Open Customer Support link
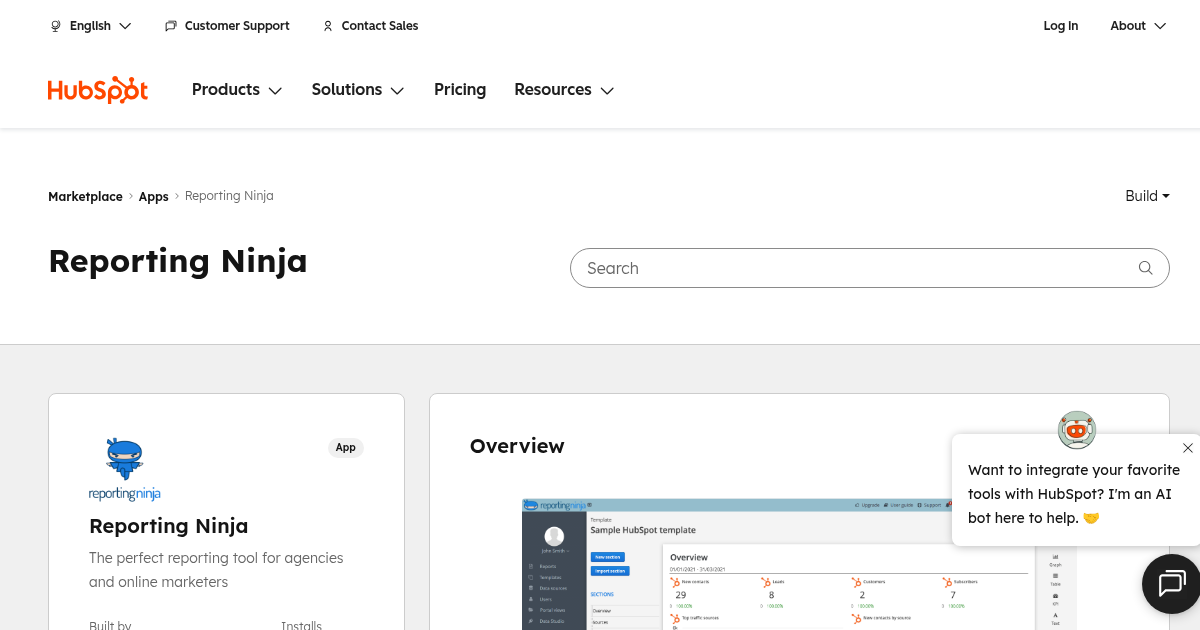The image size is (1200, 630). 227,26
